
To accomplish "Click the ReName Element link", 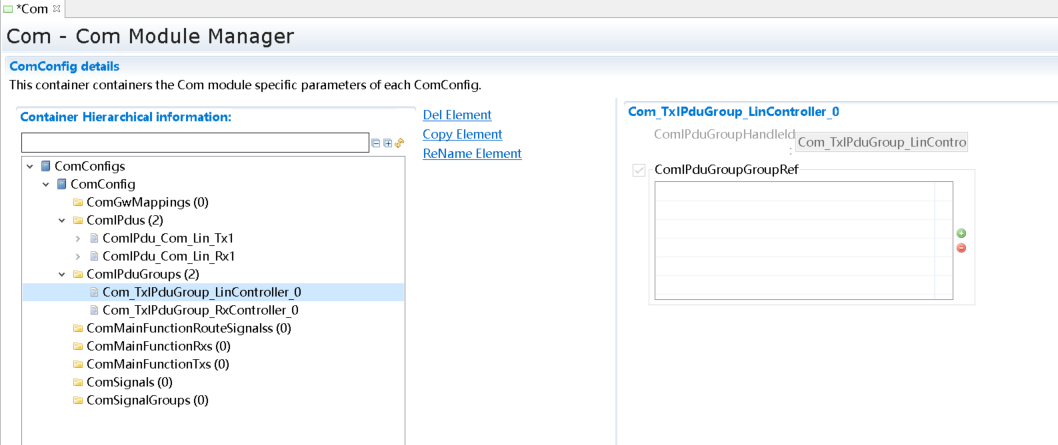I will click(x=472, y=153).
